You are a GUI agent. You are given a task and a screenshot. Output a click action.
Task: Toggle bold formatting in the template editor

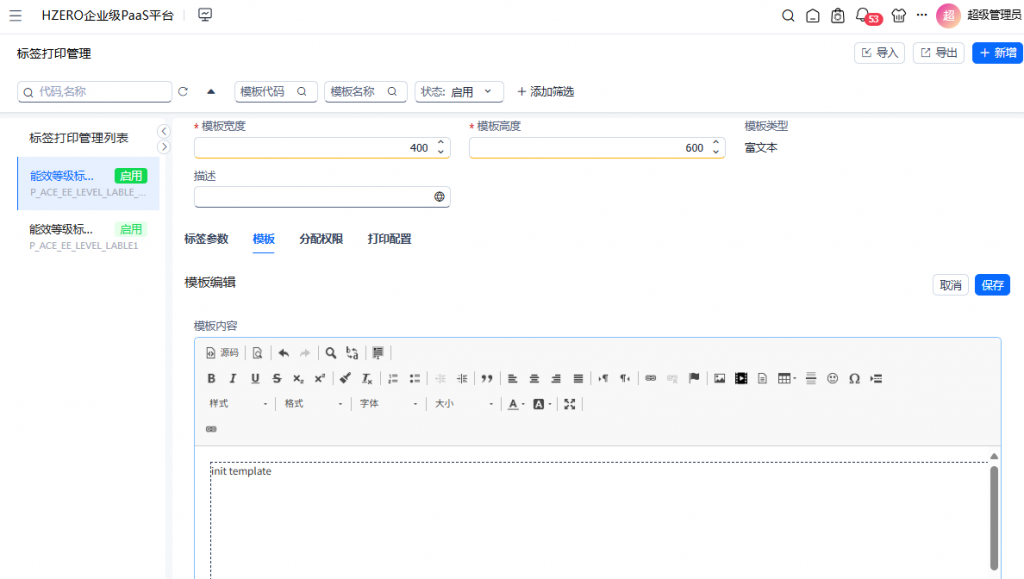click(x=211, y=378)
